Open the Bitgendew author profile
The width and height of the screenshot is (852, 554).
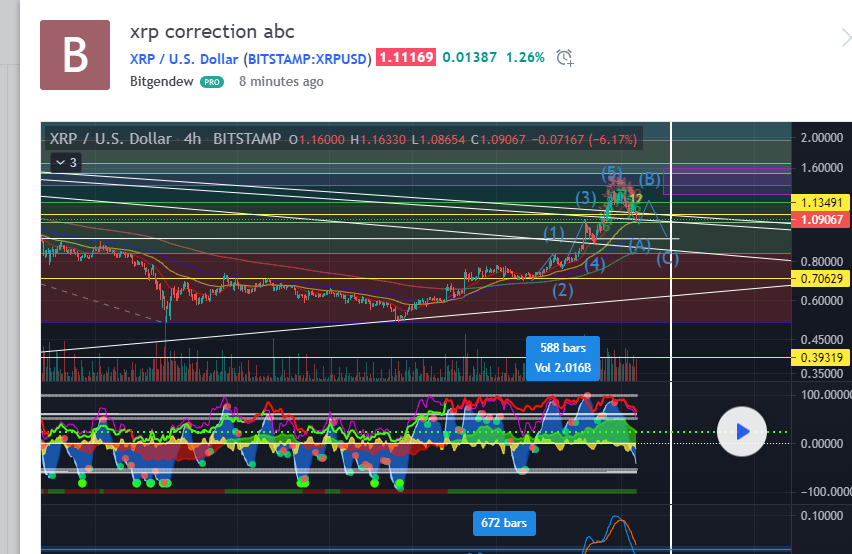pyautogui.click(x=162, y=82)
